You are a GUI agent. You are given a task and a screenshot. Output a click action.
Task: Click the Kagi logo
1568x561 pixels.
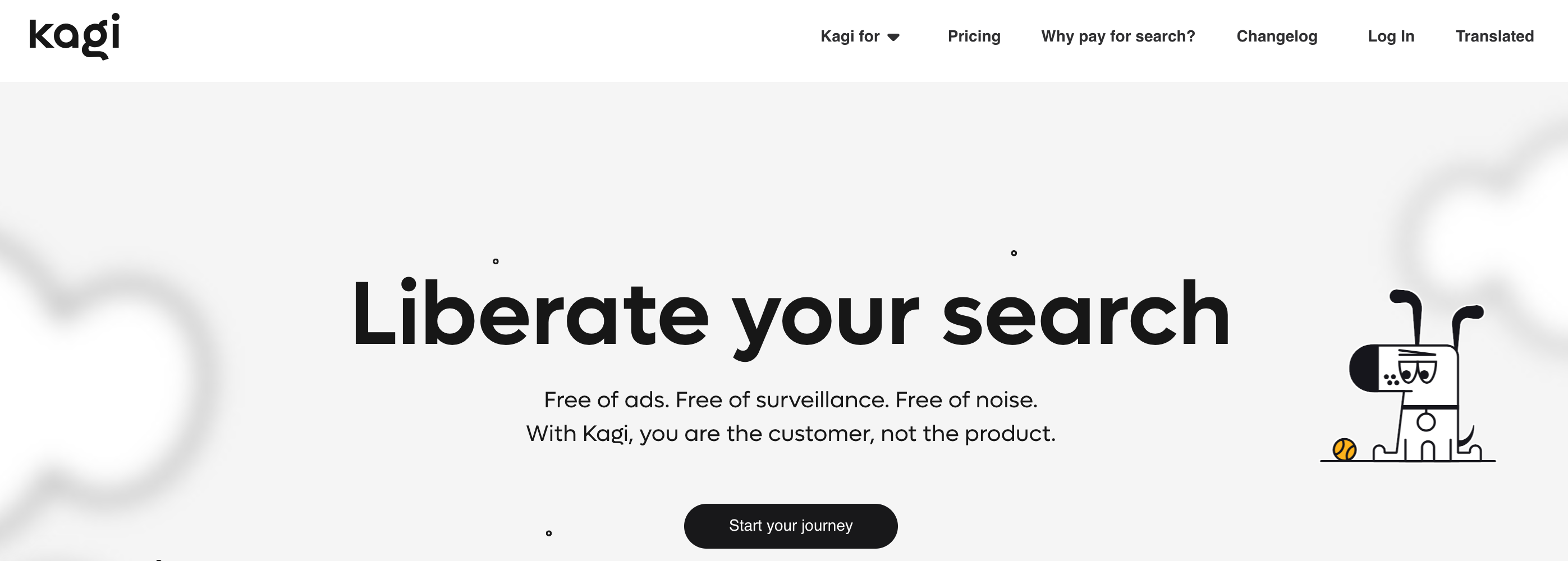tap(74, 36)
